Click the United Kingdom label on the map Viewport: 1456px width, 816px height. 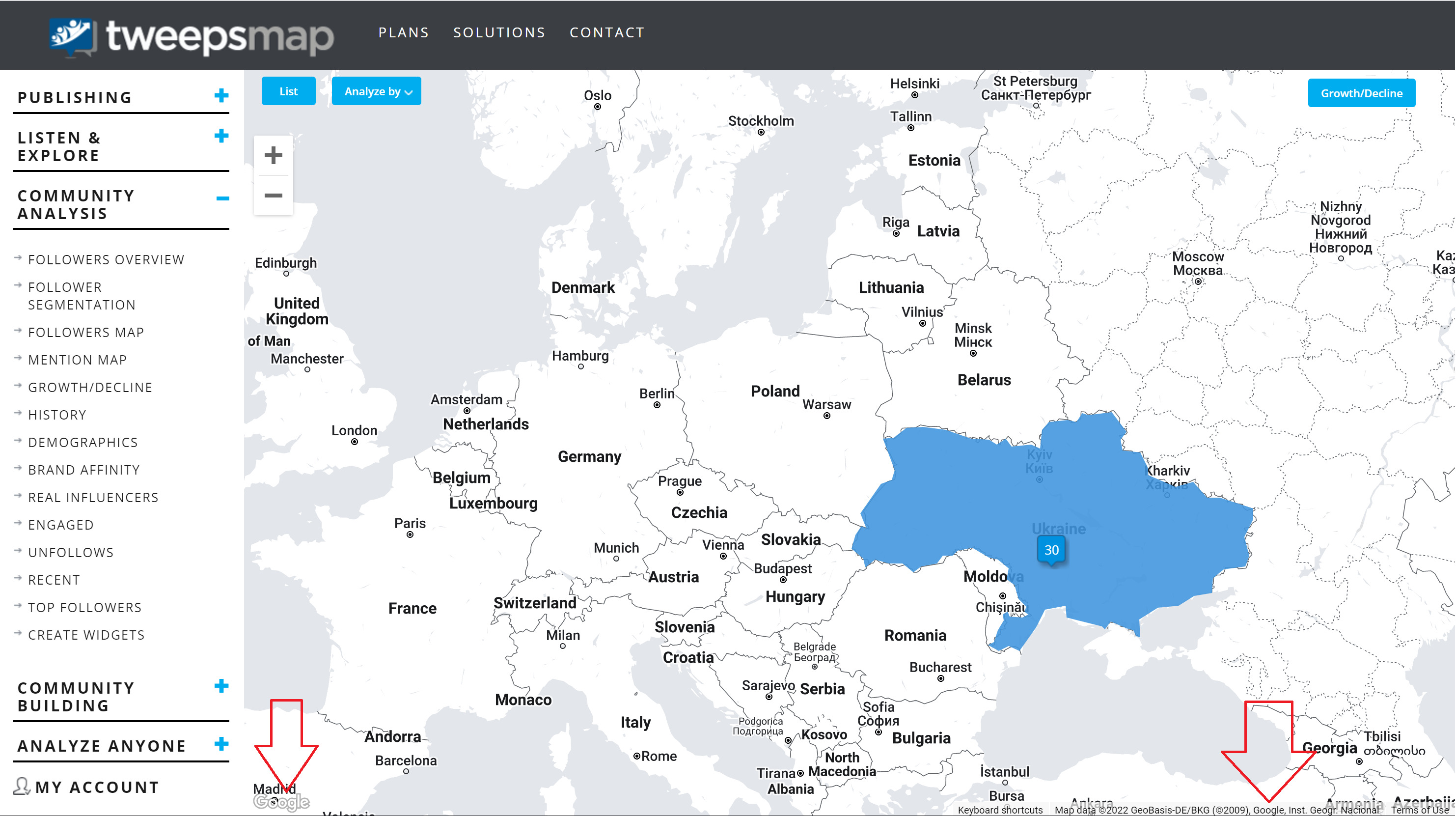click(x=297, y=311)
